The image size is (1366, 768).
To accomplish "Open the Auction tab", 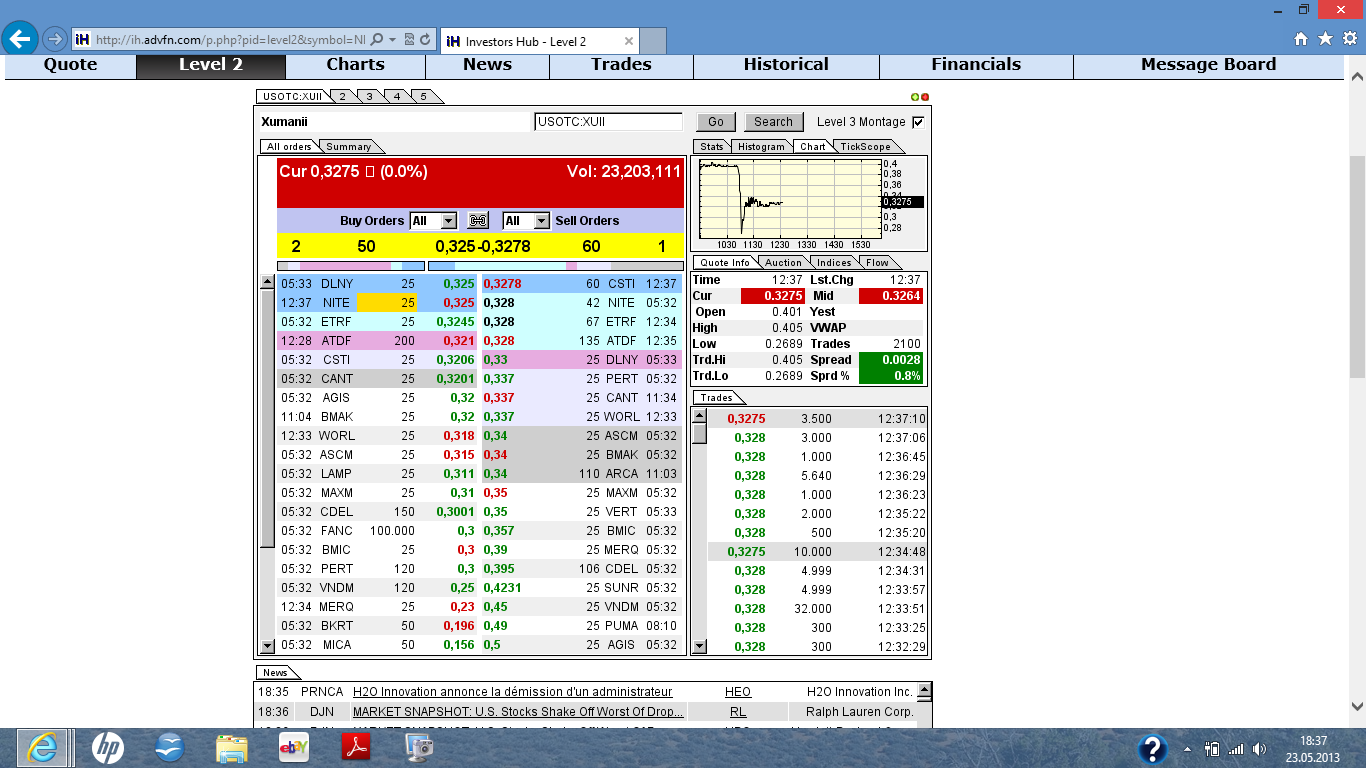I will pyautogui.click(x=783, y=263).
